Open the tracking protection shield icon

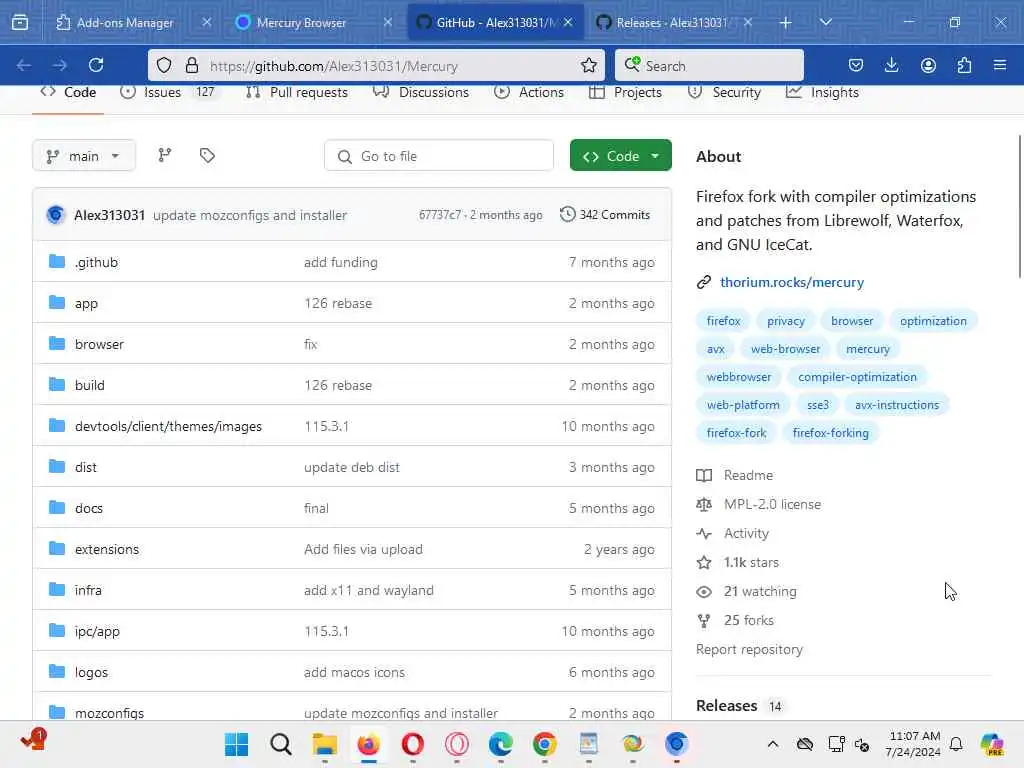pyautogui.click(x=164, y=65)
